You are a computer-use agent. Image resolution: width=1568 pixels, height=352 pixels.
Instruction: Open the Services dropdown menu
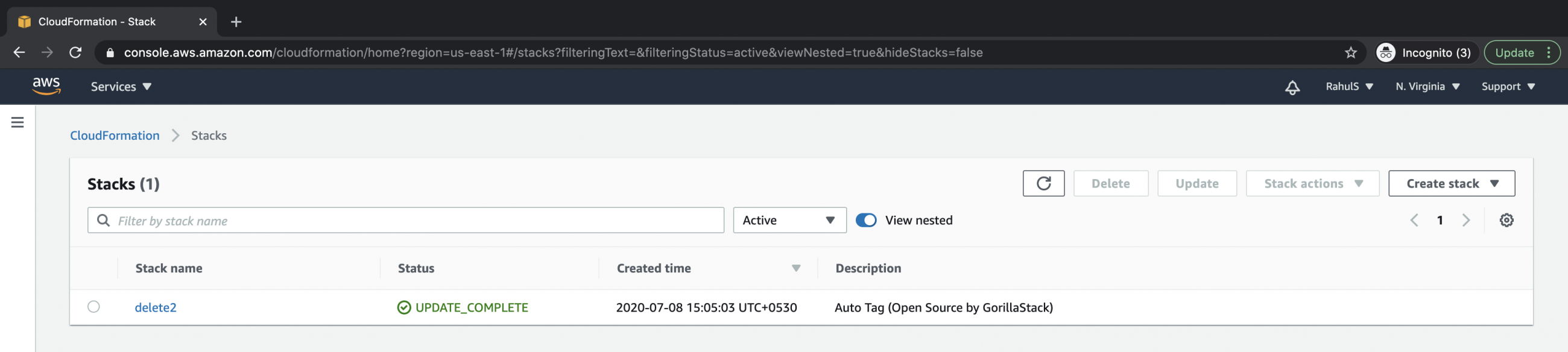click(x=121, y=87)
